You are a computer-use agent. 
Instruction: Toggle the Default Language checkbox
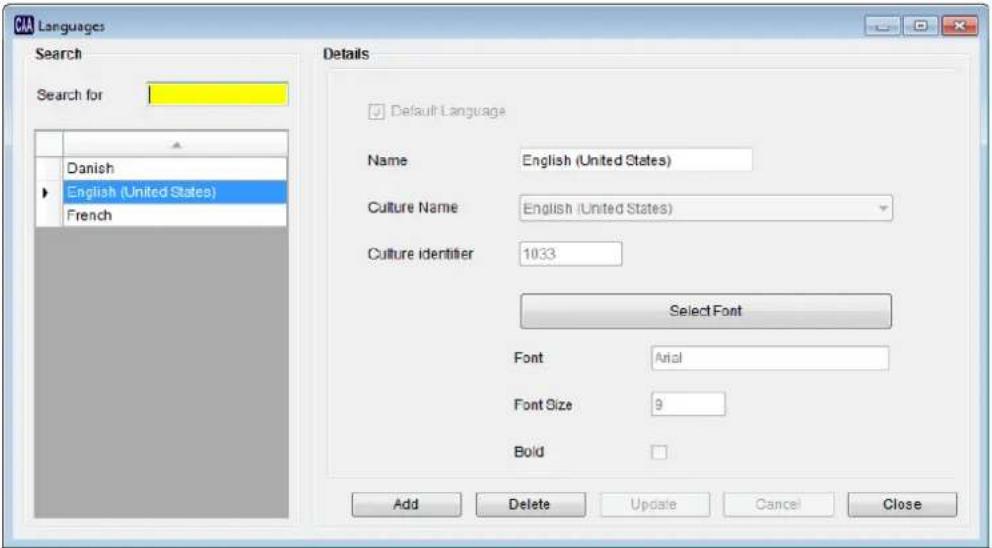376,112
